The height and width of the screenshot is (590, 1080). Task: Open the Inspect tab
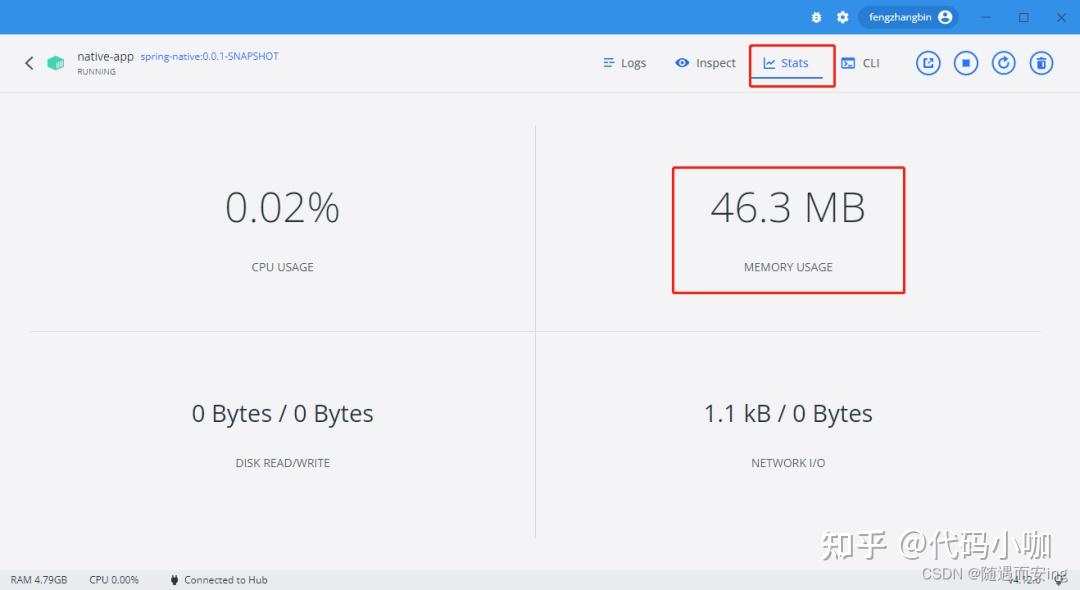coord(705,62)
